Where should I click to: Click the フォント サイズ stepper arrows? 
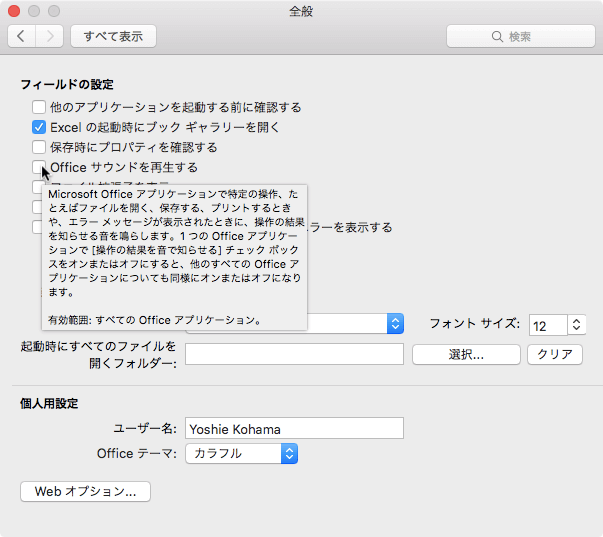click(x=576, y=324)
